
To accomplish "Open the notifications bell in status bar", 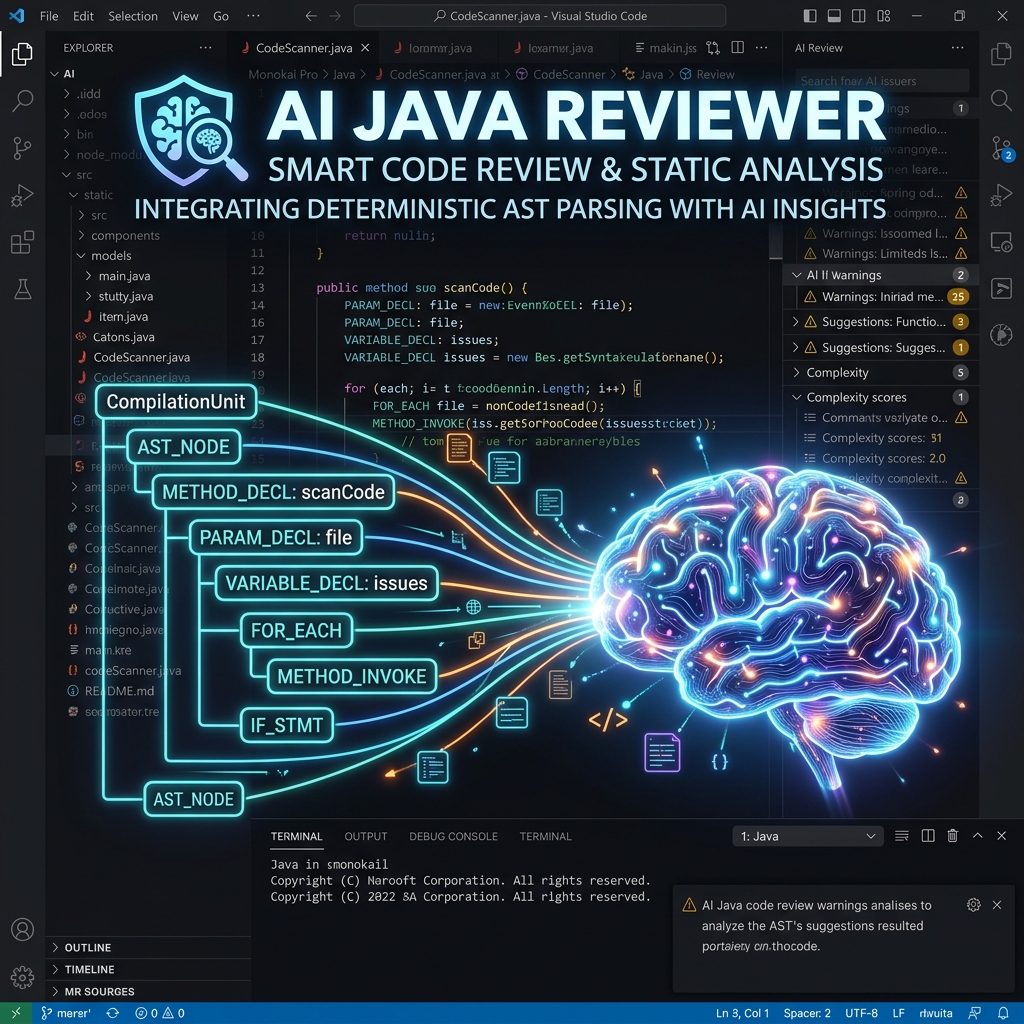I will (x=1004, y=1013).
